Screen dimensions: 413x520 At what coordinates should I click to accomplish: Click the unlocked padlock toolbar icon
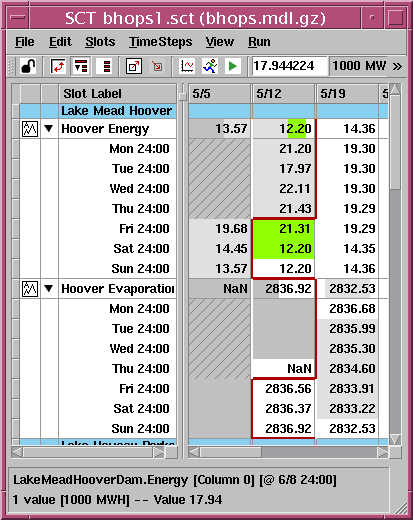[x=28, y=66]
